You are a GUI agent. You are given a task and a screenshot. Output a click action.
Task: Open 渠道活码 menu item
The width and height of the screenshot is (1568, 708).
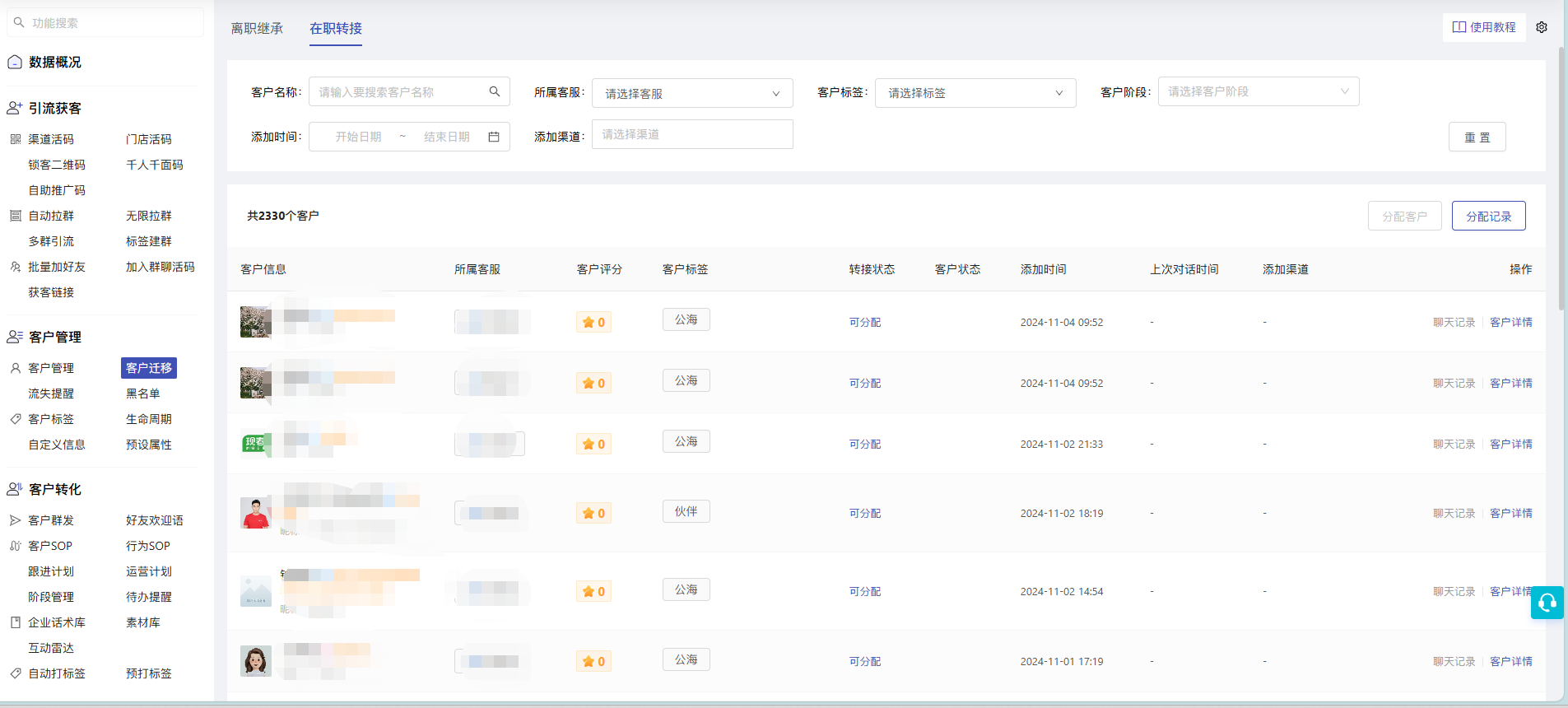51,139
